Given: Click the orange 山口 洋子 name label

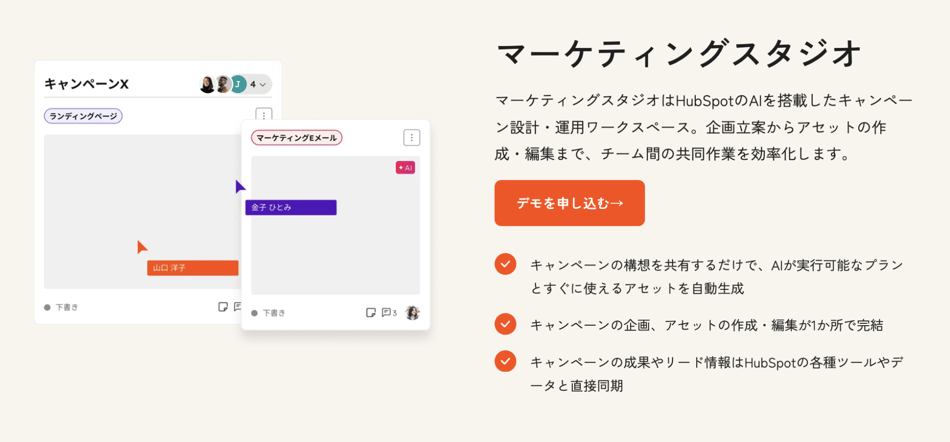Looking at the screenshot, I should tap(192, 268).
